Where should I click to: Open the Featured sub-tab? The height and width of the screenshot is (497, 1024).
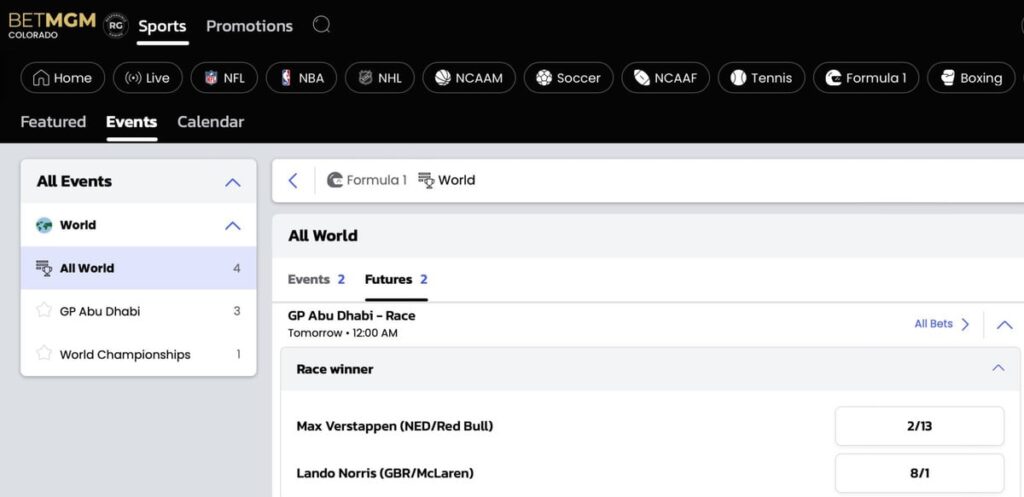point(54,122)
